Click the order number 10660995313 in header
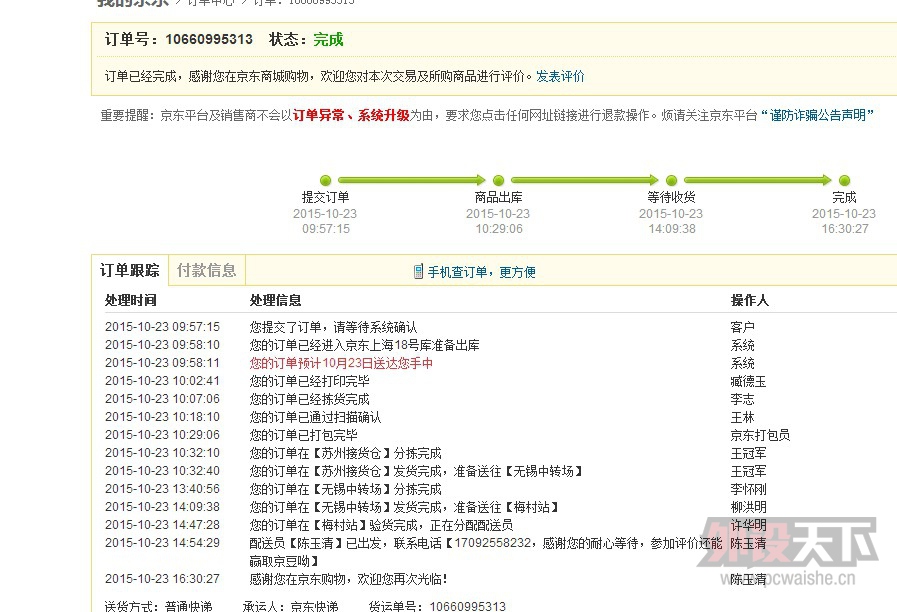 (209, 40)
